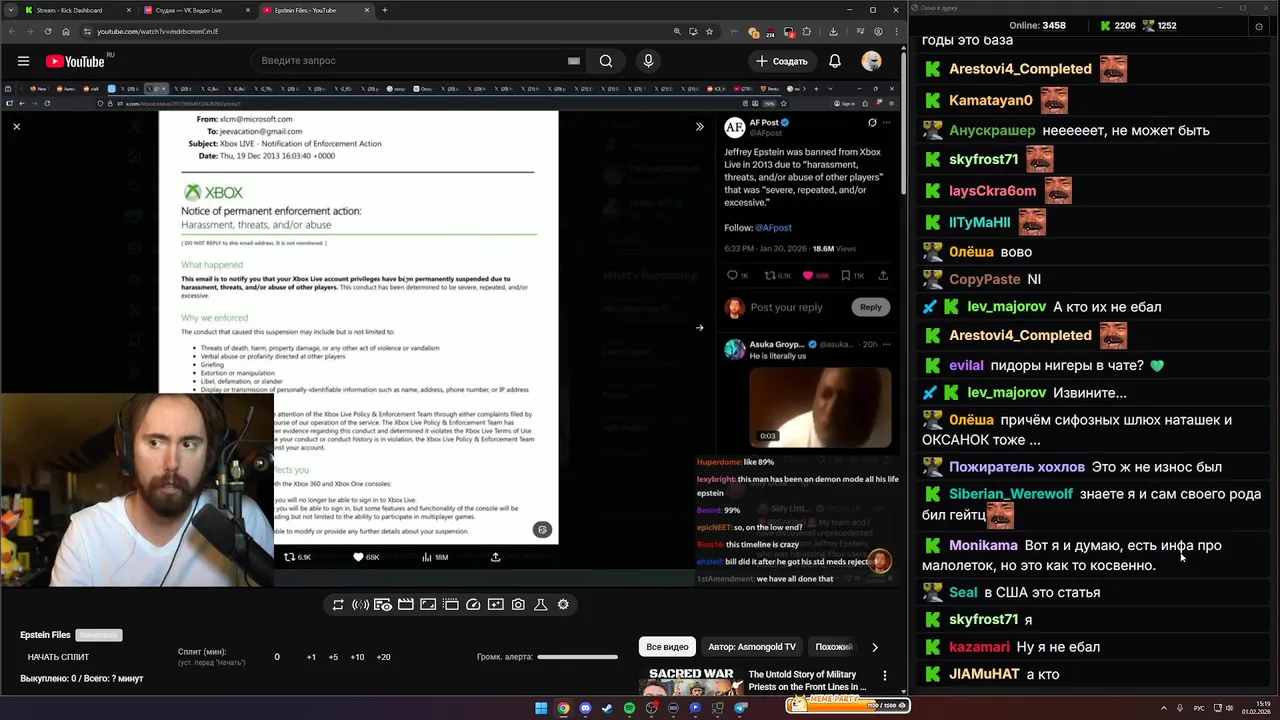Go back using Chrome's back arrow
Screen dimensions: 1280x720
(x=11, y=32)
